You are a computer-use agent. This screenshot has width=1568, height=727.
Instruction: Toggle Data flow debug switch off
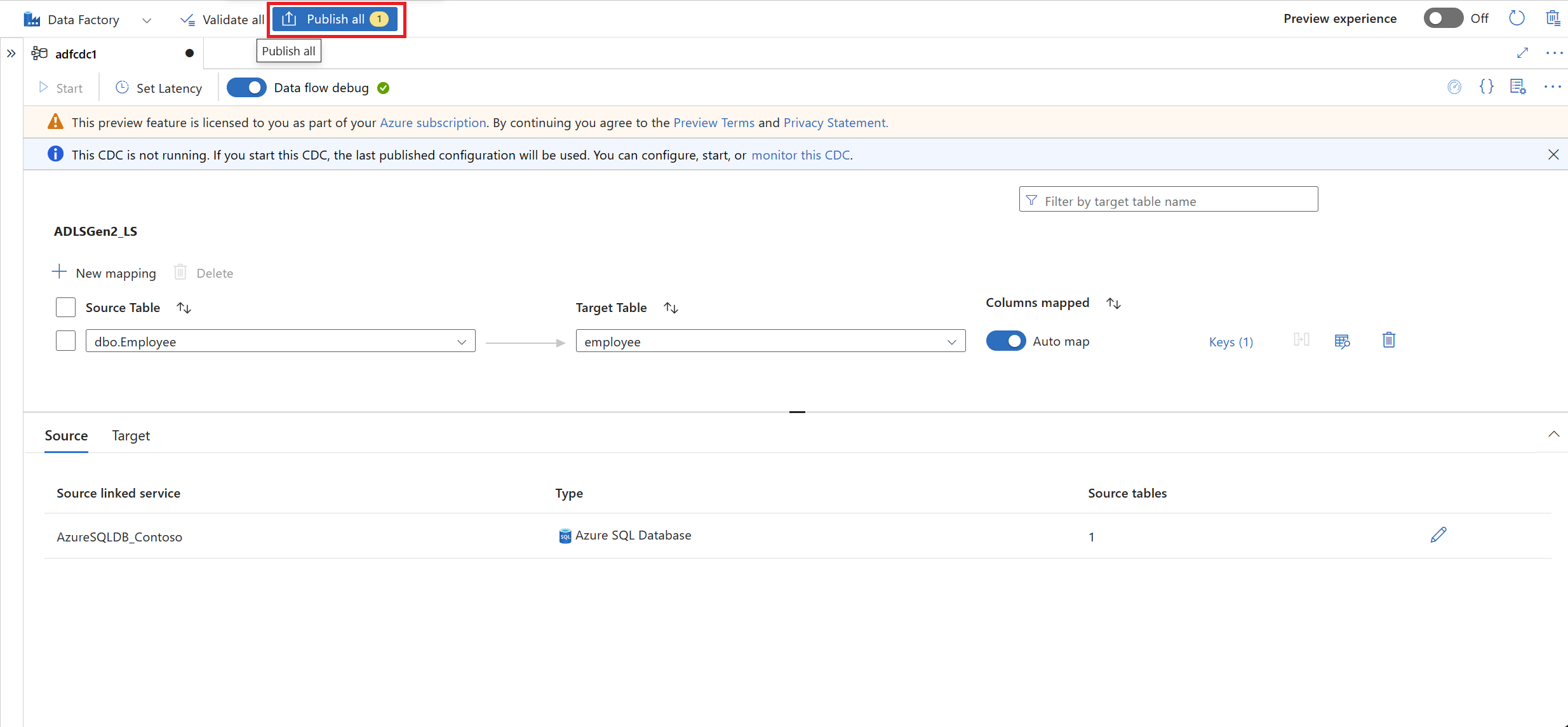click(246, 88)
